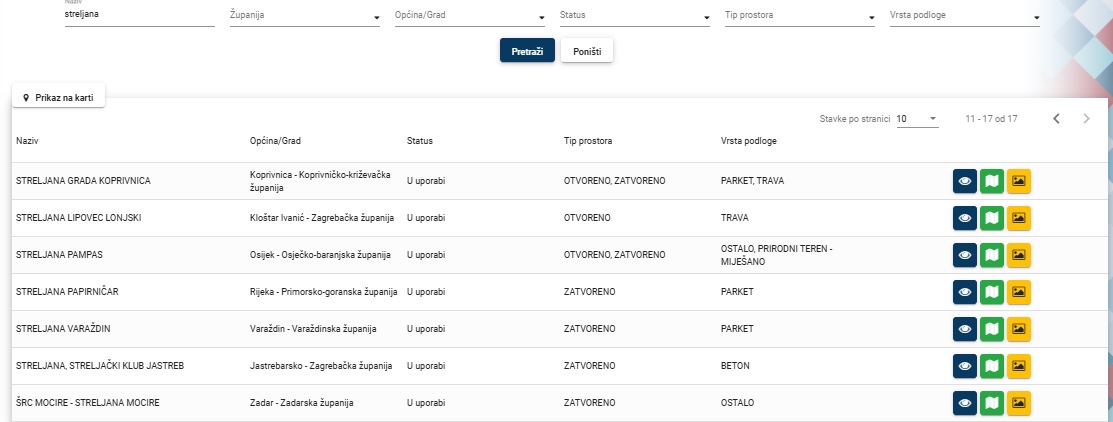
Task: Open the Tip prostora filter
Action: click(799, 17)
